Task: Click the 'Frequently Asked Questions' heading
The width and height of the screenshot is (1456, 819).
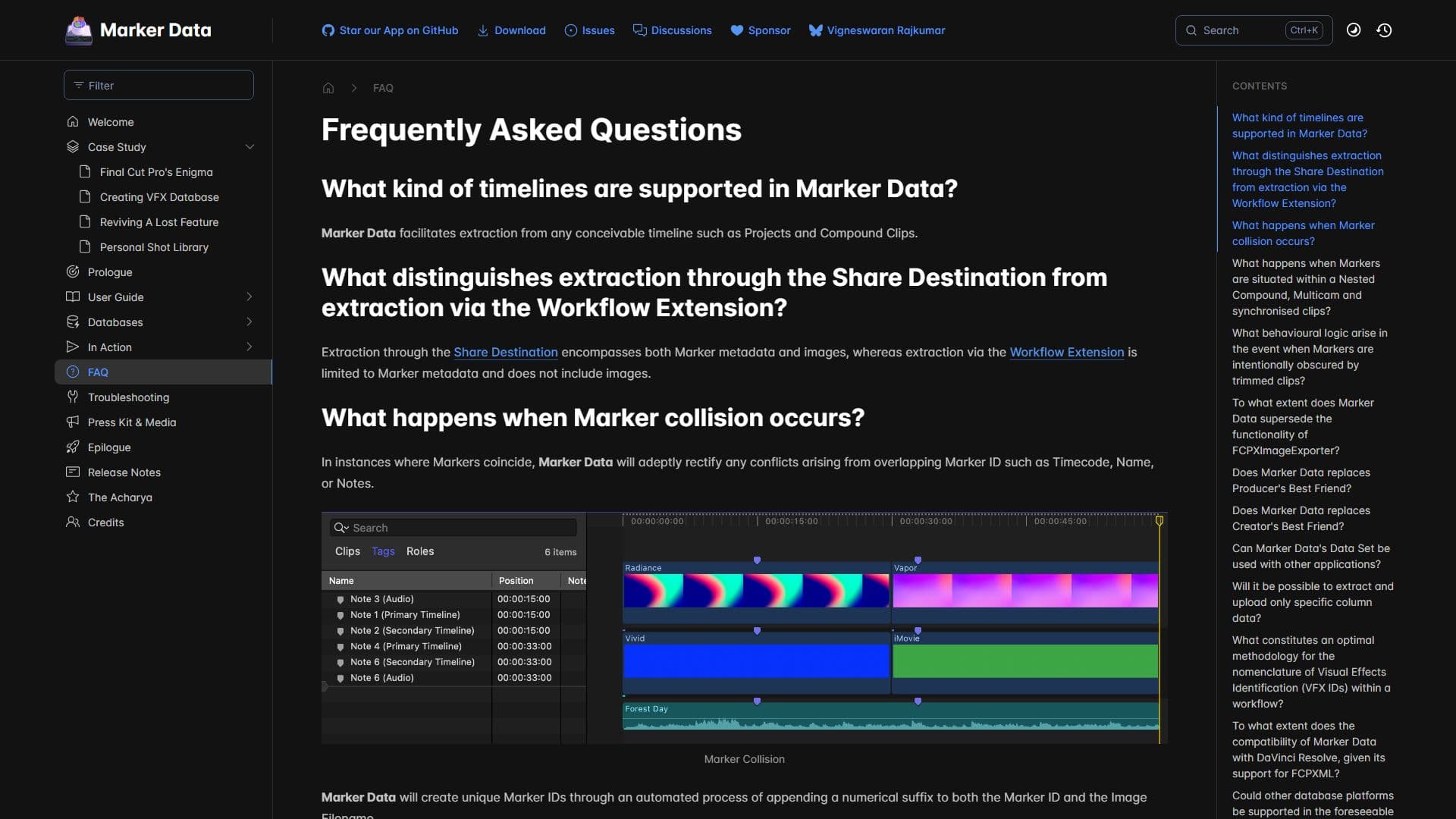Action: click(531, 130)
